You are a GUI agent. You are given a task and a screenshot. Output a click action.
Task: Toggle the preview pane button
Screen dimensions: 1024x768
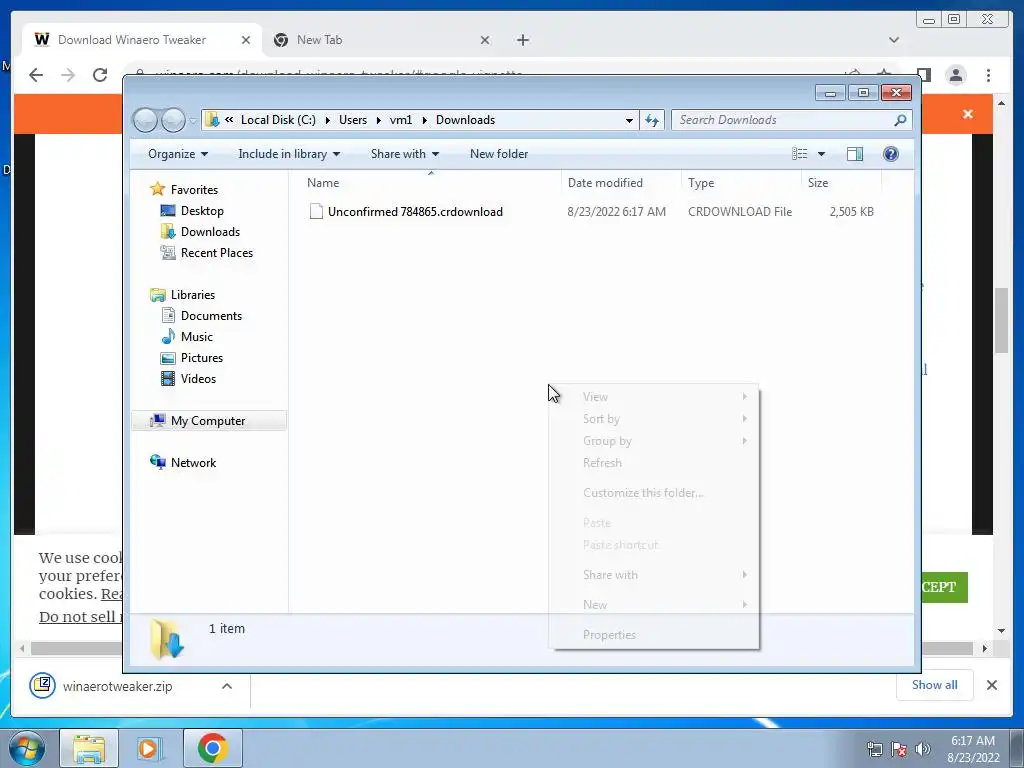point(854,154)
